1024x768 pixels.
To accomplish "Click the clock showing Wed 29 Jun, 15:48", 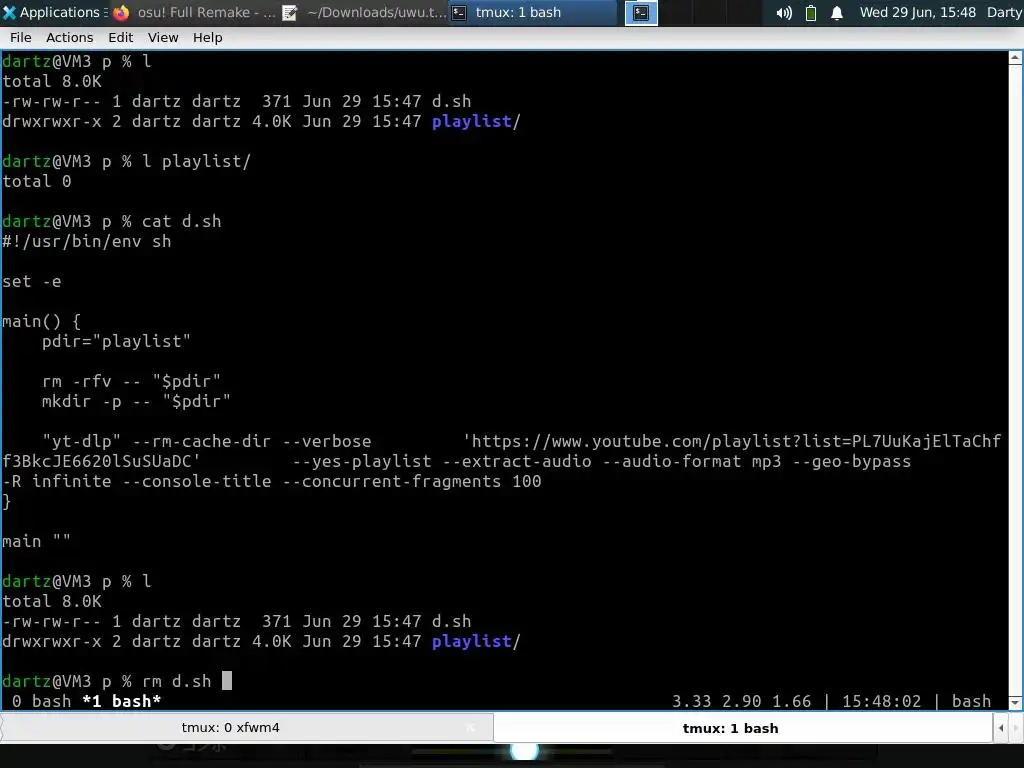I will 918,12.
